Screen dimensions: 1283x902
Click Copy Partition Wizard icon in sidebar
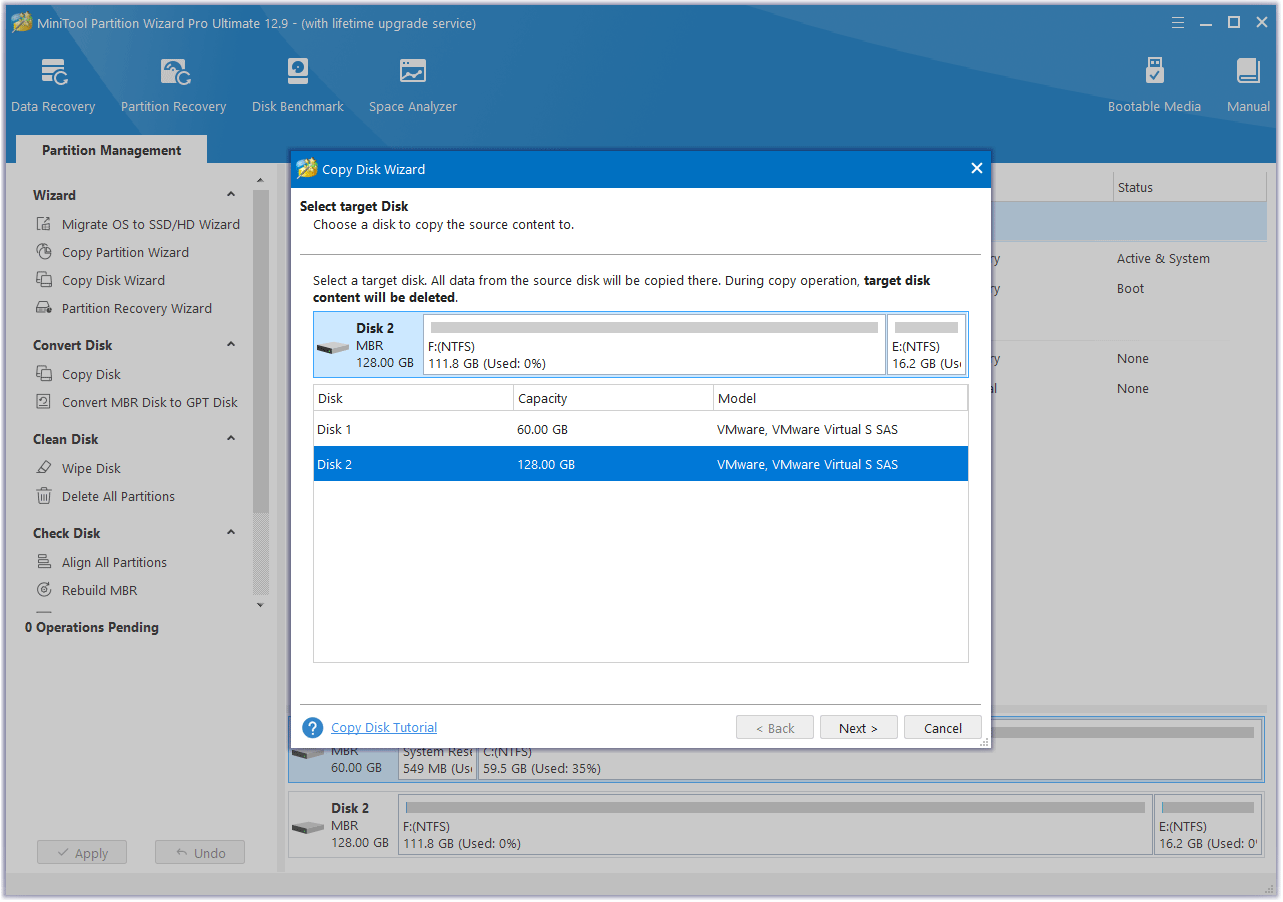44,252
